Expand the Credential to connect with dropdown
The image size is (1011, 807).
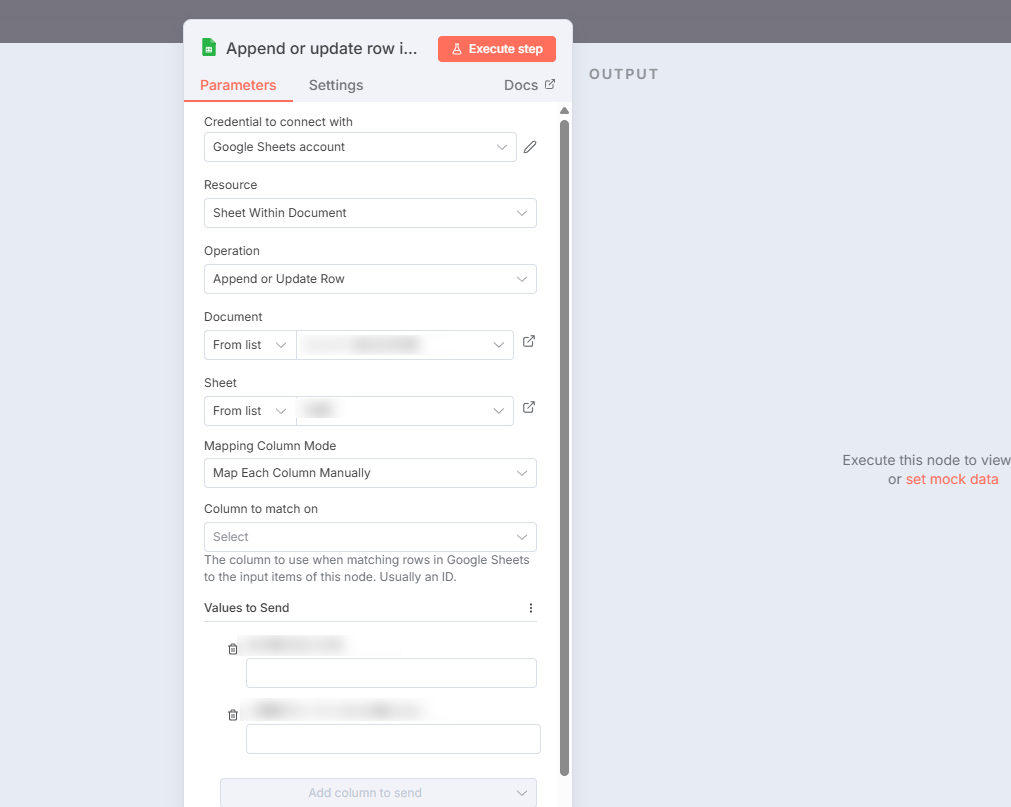pyautogui.click(x=360, y=147)
